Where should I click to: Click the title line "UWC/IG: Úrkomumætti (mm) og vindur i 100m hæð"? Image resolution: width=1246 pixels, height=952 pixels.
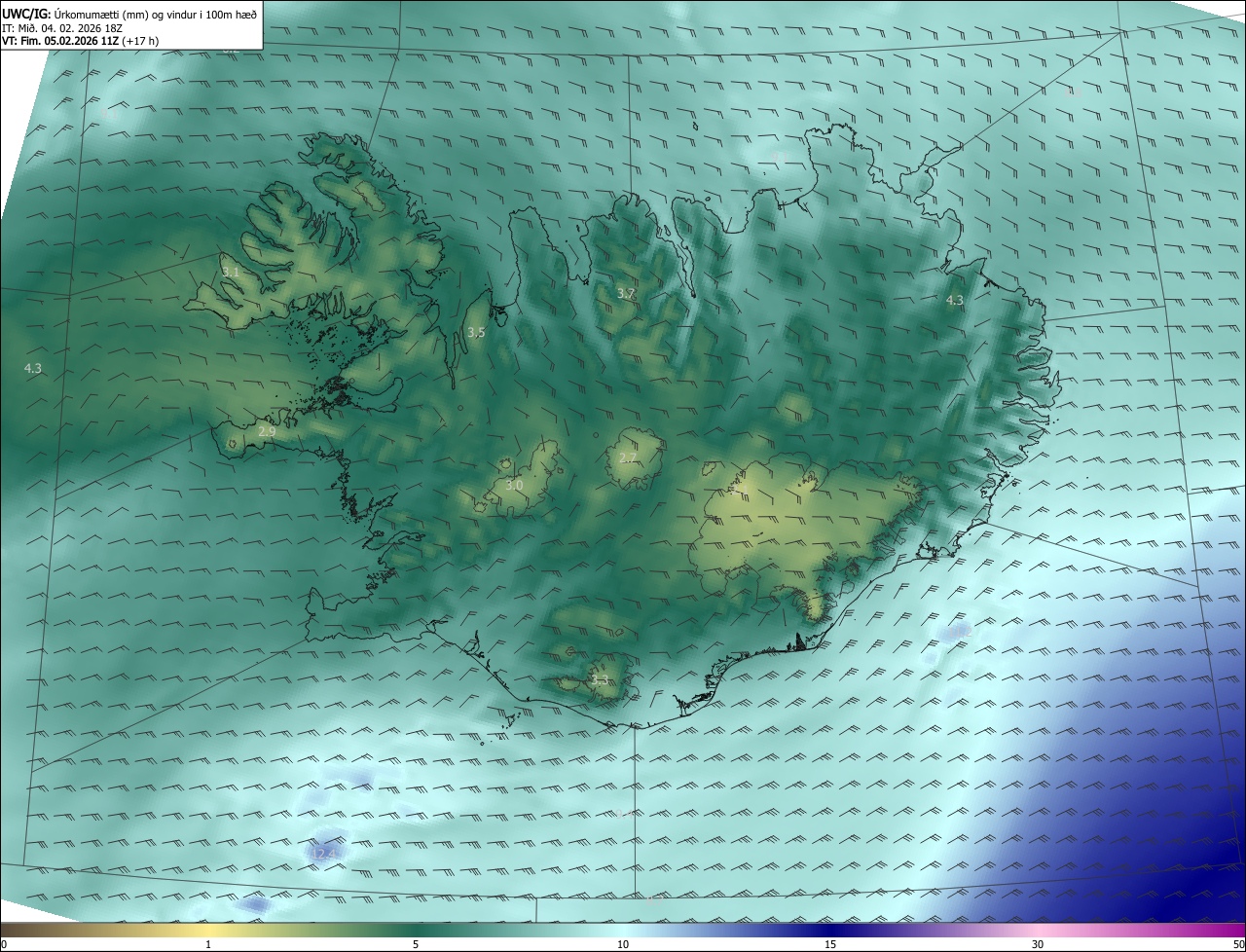[129, 14]
